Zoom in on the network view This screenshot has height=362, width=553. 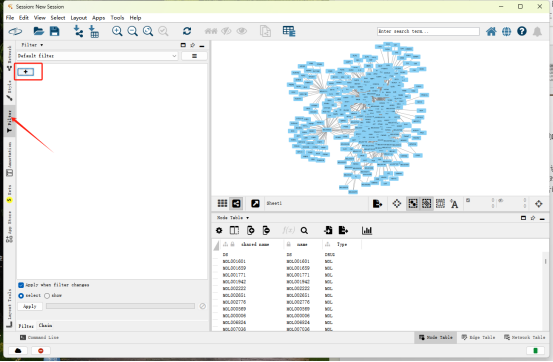pos(117,31)
